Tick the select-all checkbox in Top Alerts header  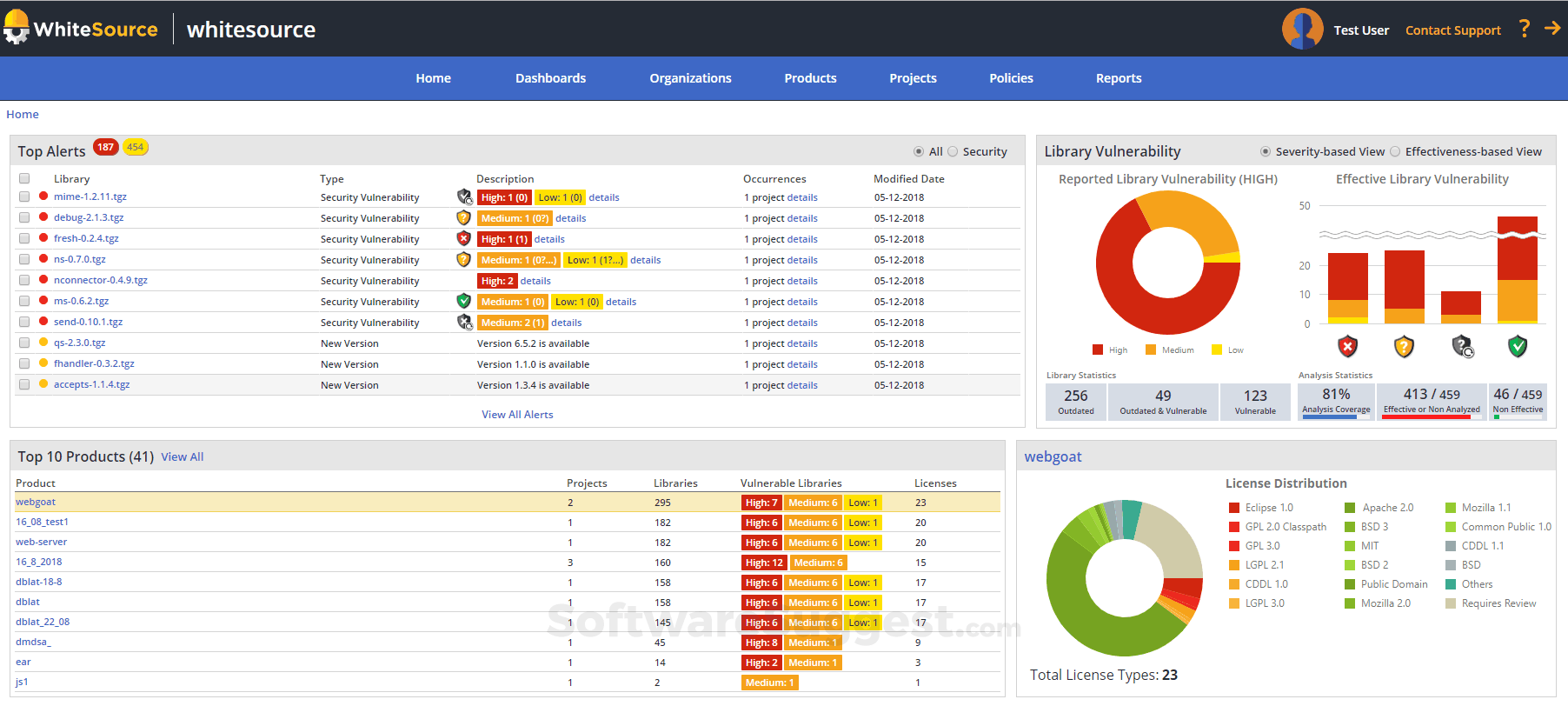24,178
